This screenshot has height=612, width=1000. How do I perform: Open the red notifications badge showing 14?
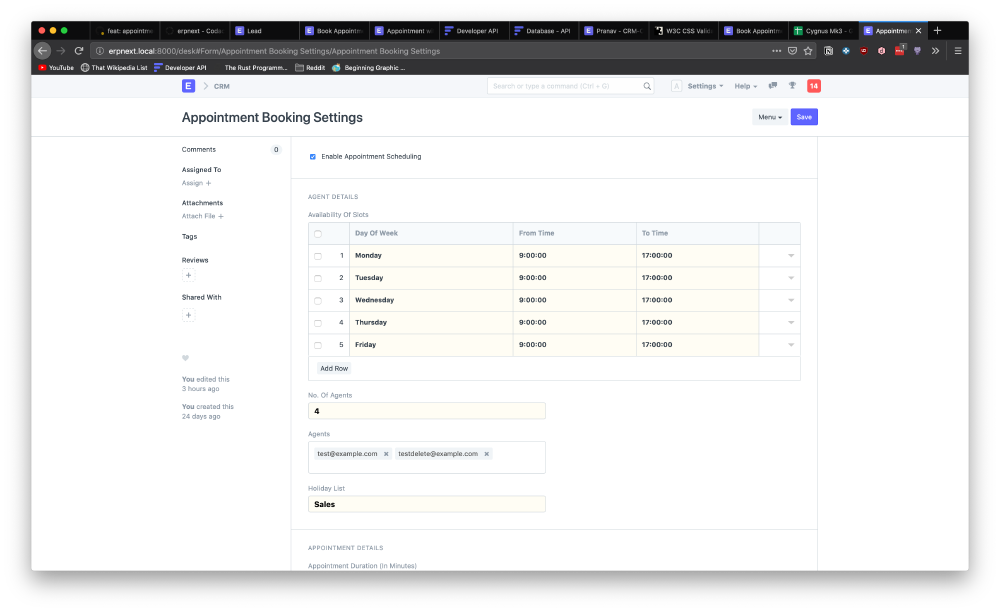[813, 86]
